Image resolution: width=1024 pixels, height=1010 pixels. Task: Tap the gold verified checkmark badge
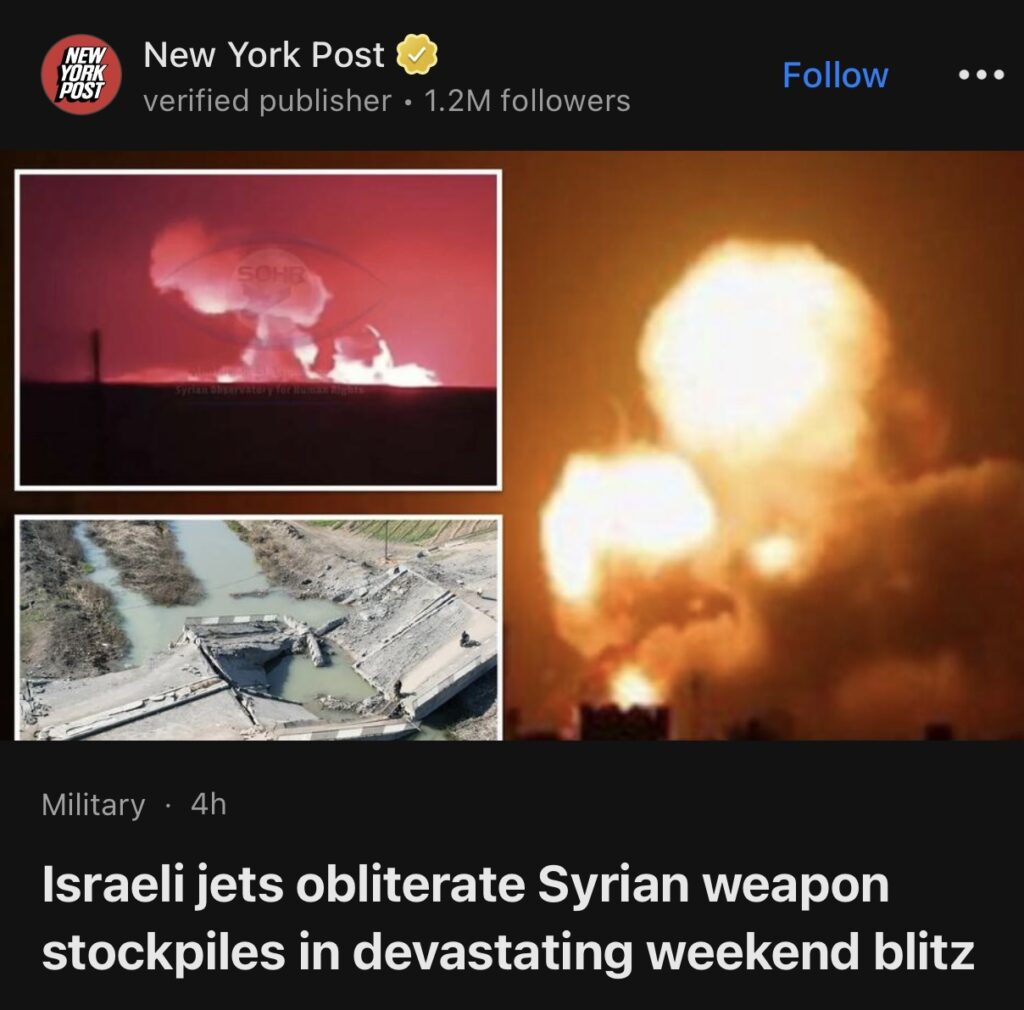417,55
